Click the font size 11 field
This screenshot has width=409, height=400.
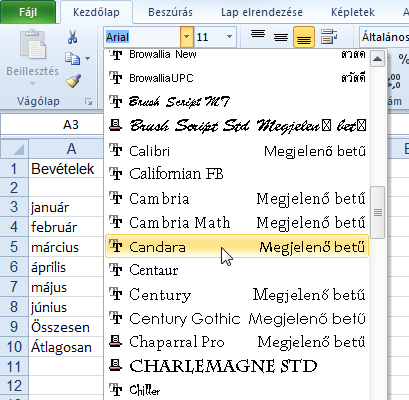[209, 37]
